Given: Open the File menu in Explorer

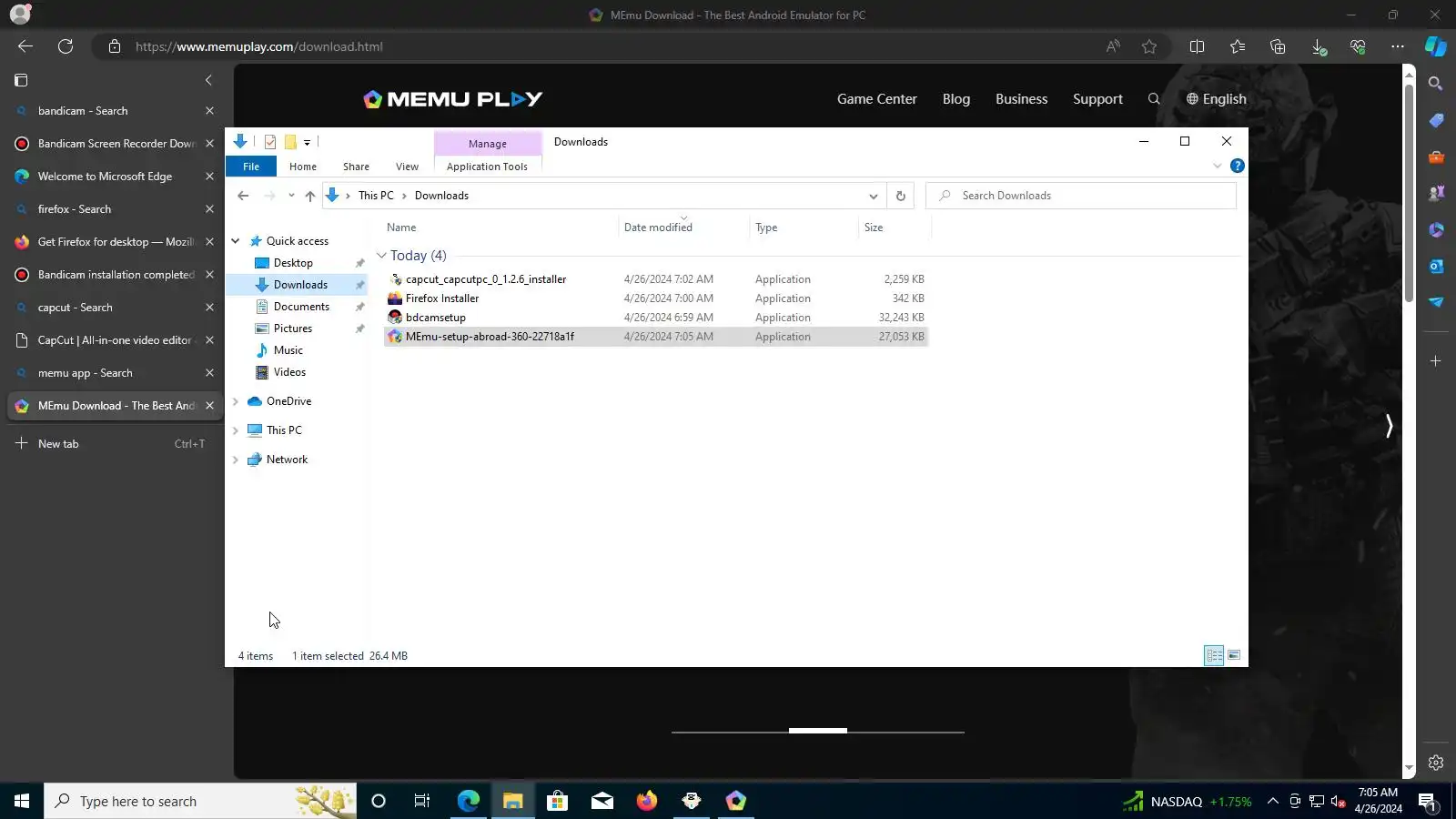Looking at the screenshot, I should click(251, 167).
